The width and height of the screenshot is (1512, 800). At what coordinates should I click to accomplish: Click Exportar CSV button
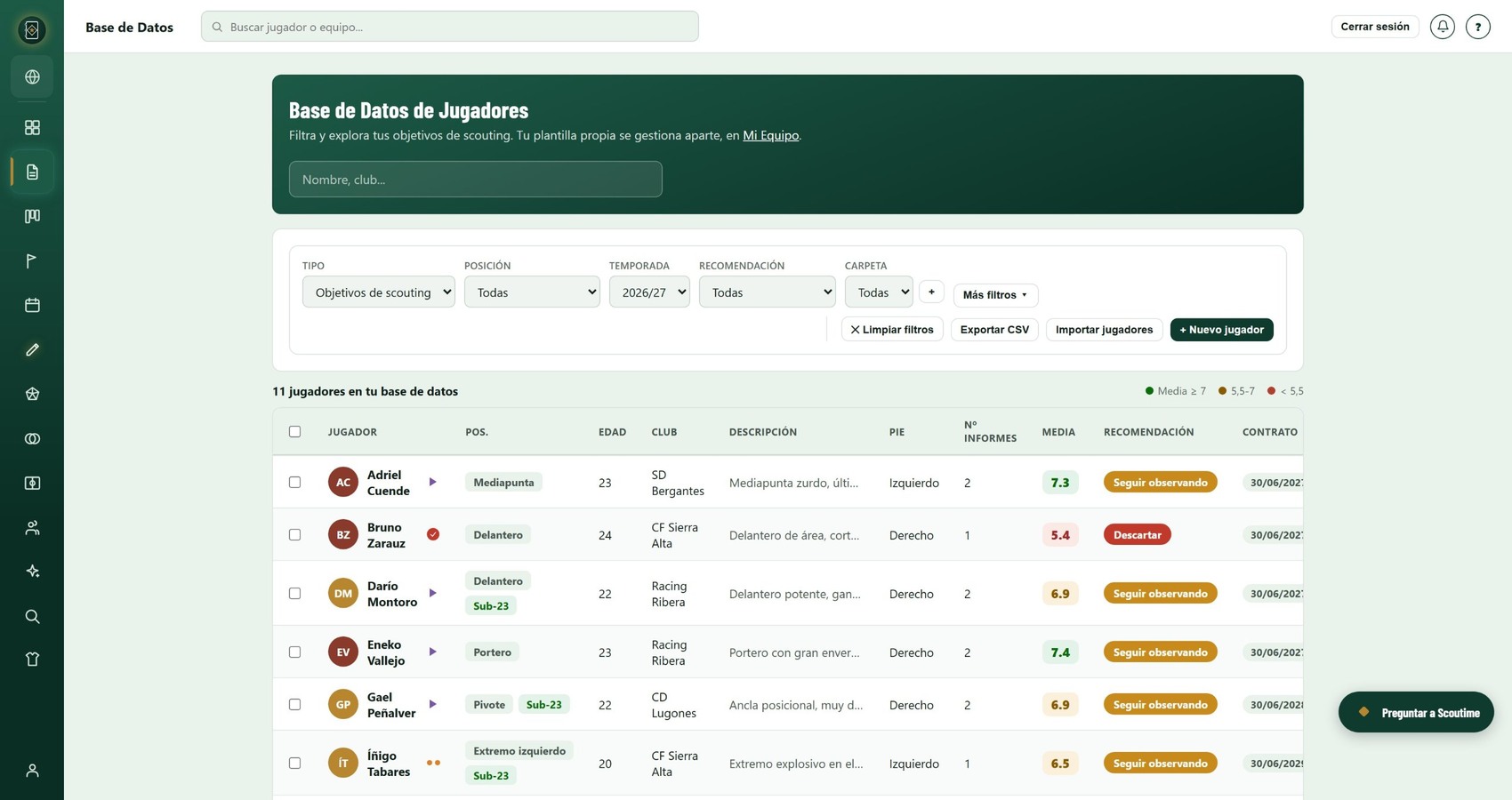click(994, 330)
